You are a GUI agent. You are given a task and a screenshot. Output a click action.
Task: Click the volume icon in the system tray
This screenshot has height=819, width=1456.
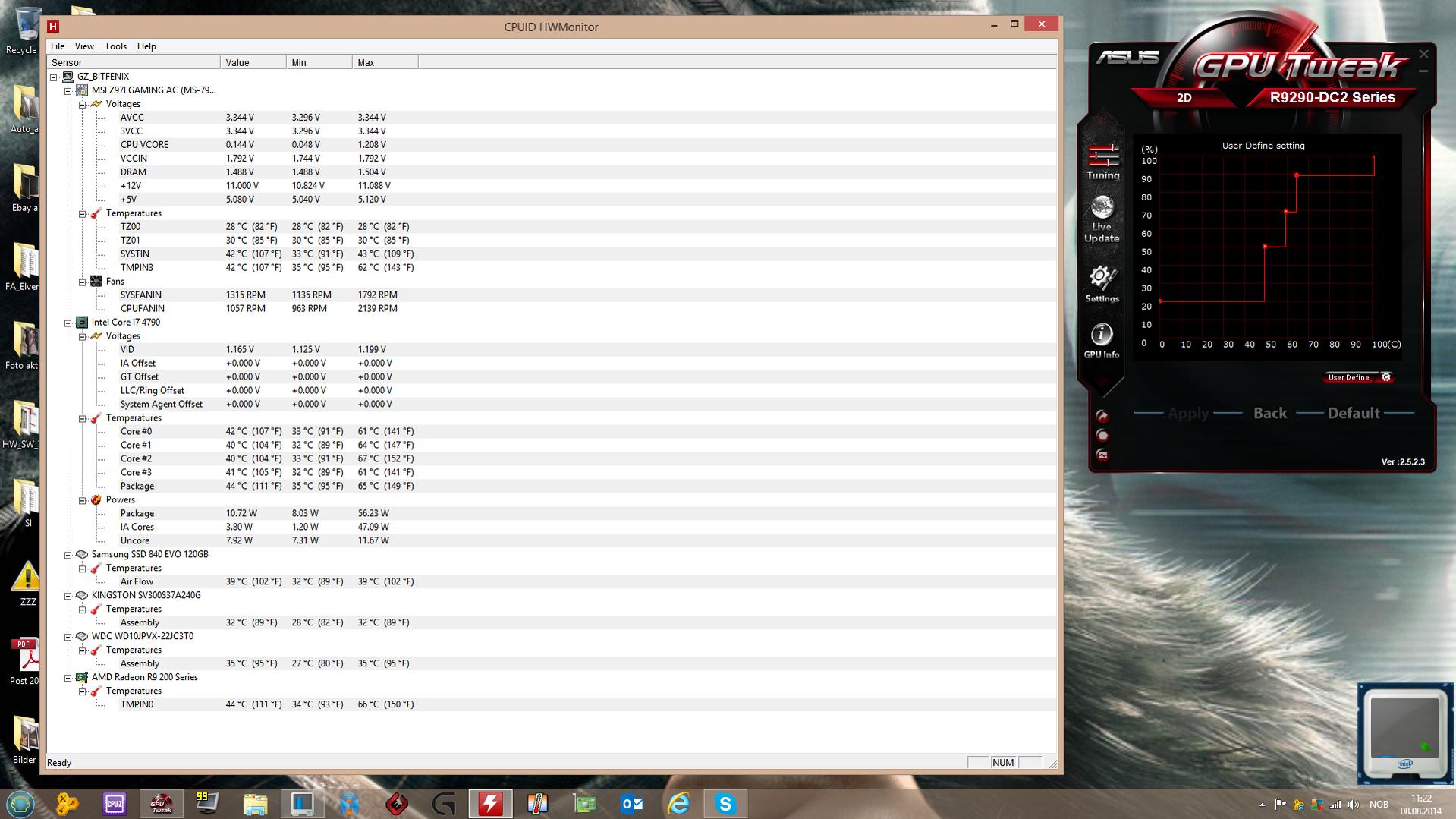click(1354, 805)
